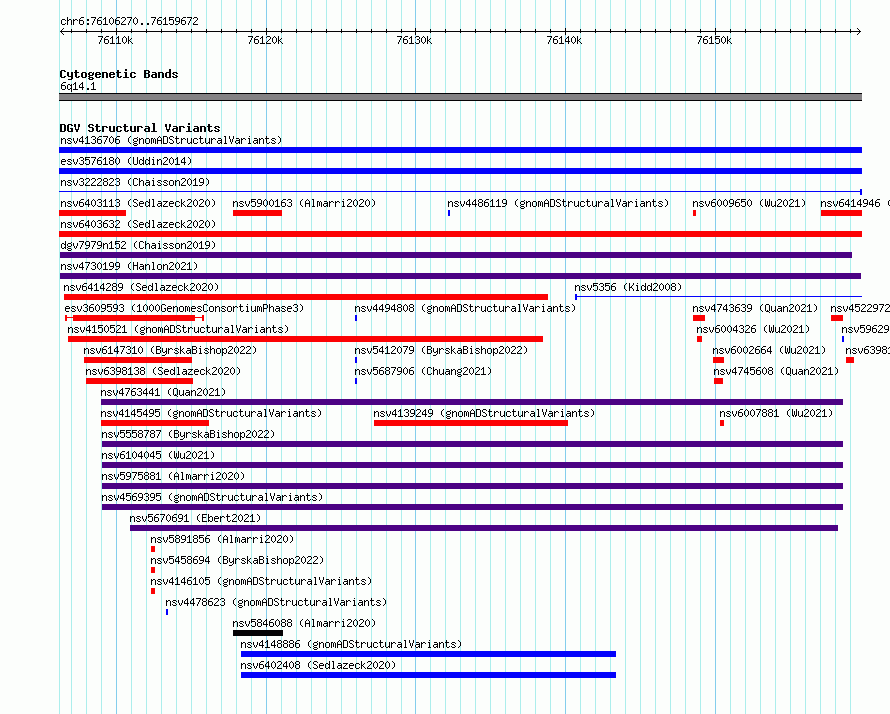Image resolution: width=890 pixels, height=714 pixels.
Task: Click the nsv4150521 gnomAD variant label
Action: pos(178,329)
